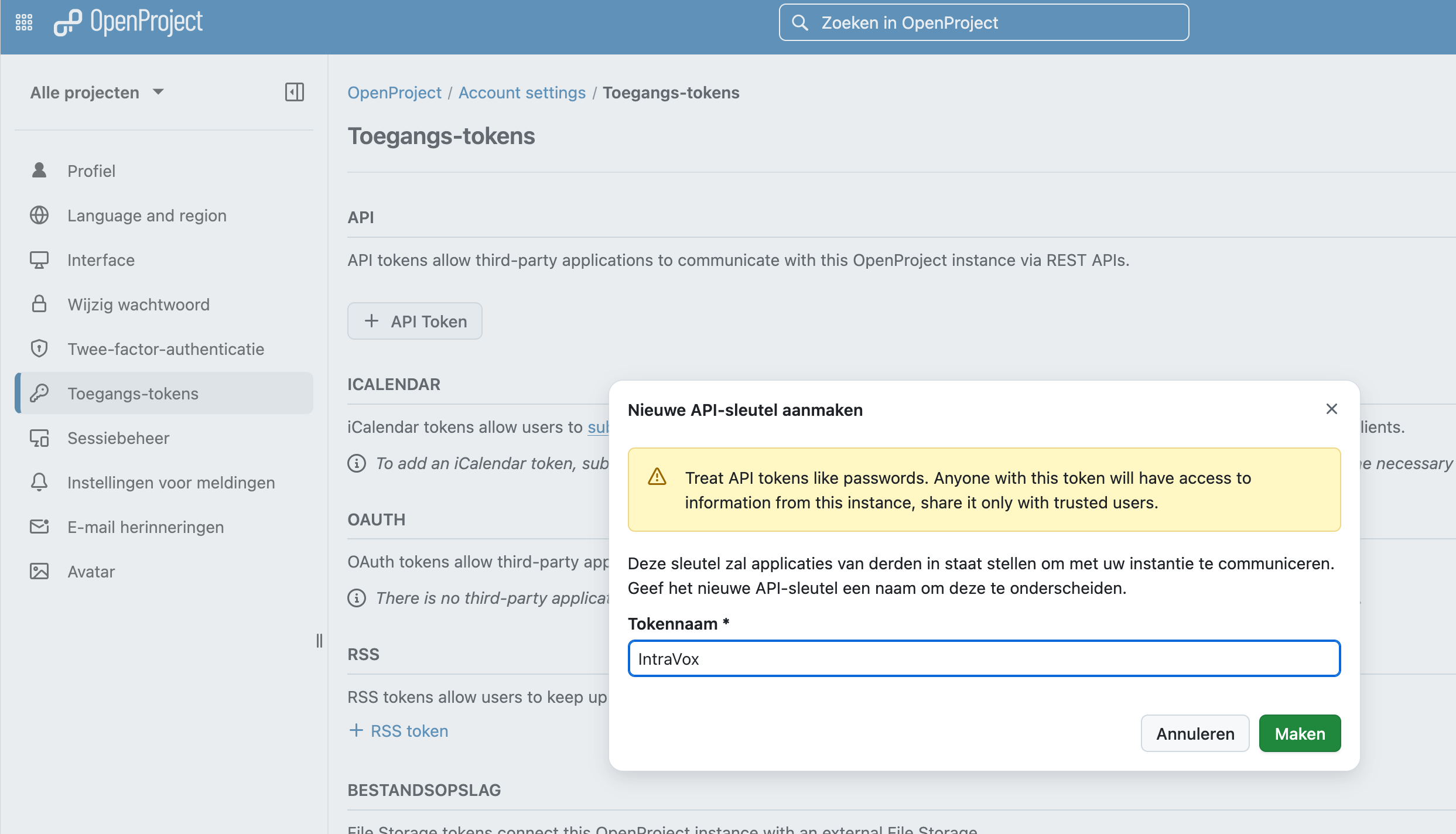Click the monitor icon beside Interface
Image resolution: width=1456 pixels, height=834 pixels.
[x=39, y=259]
